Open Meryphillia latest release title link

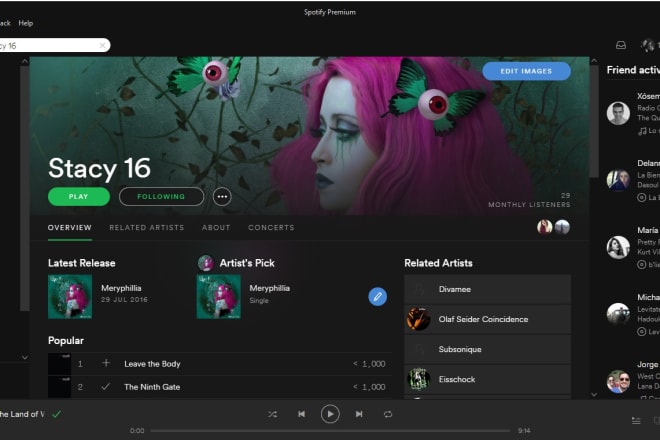pos(121,288)
